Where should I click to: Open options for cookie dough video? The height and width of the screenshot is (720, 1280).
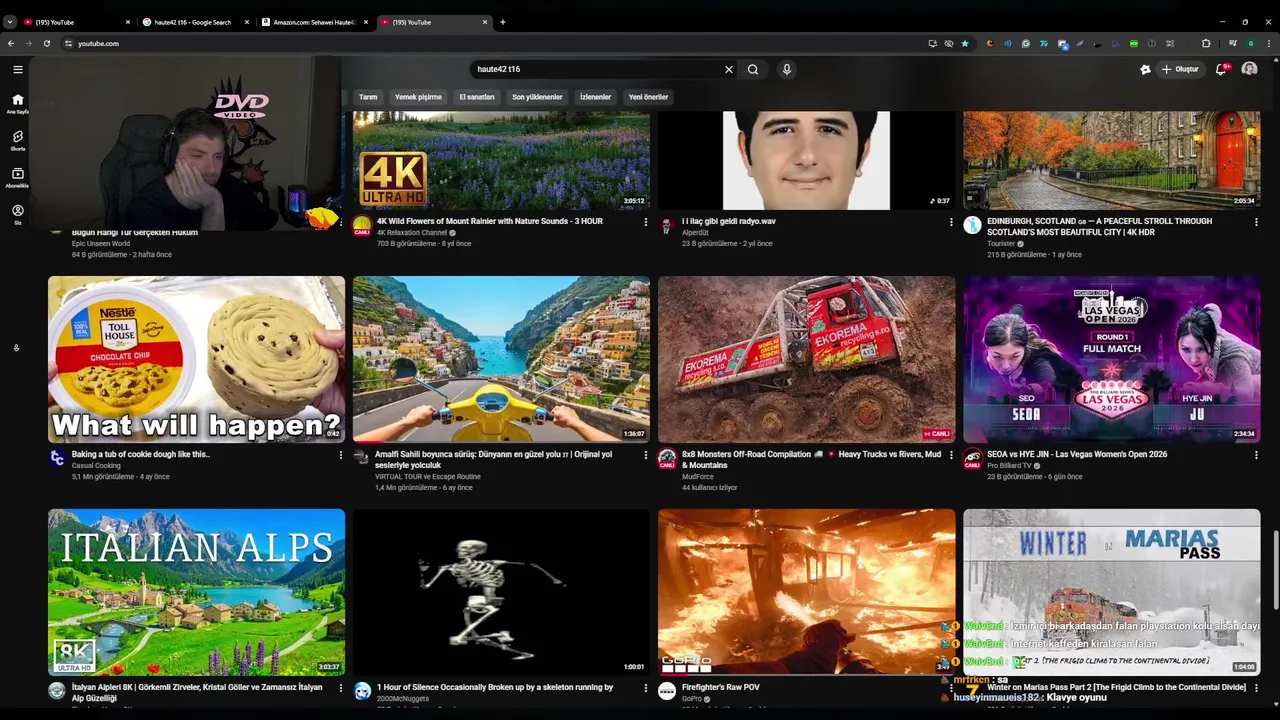tap(340, 455)
